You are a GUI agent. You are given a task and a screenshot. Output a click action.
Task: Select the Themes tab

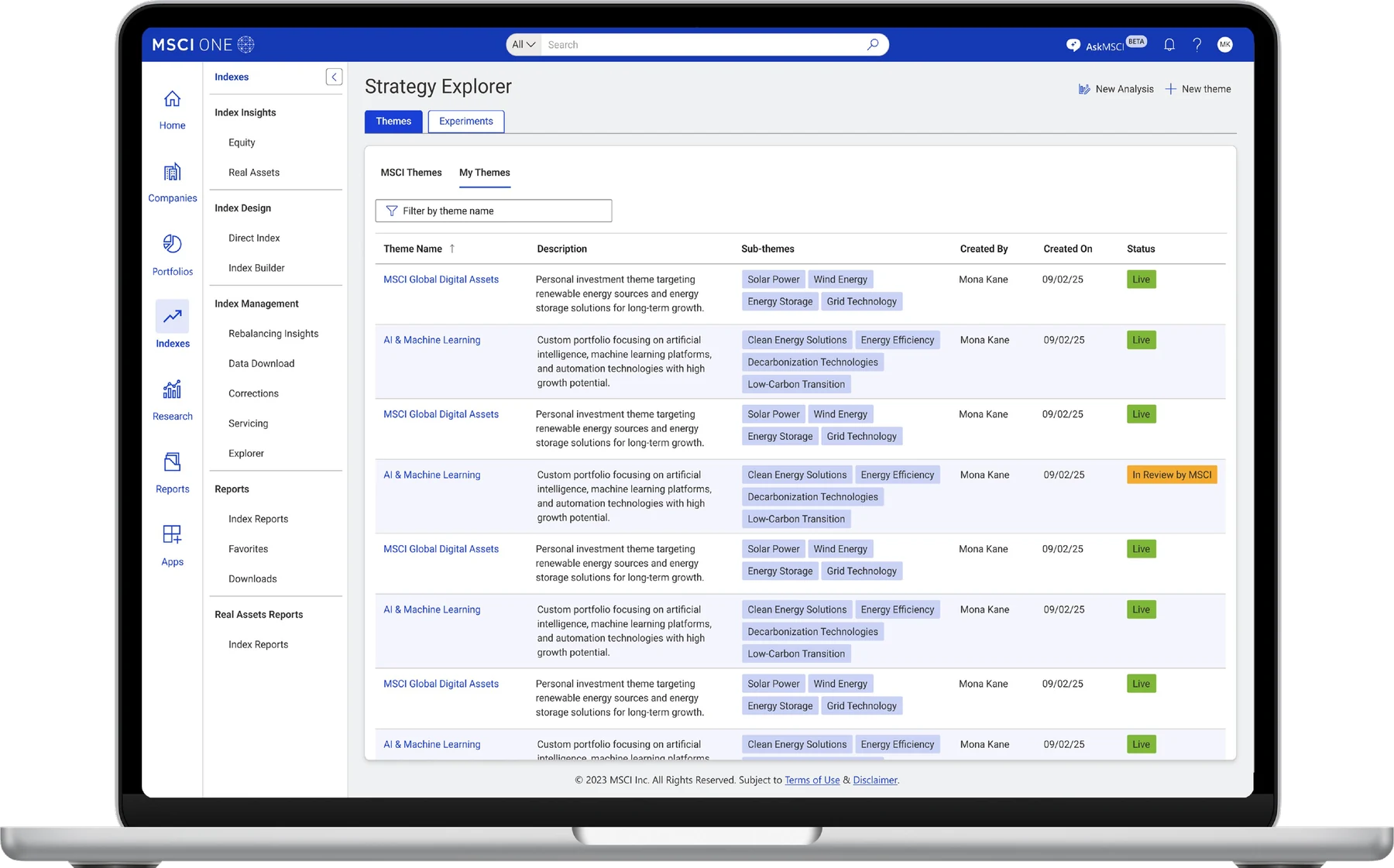tap(393, 122)
